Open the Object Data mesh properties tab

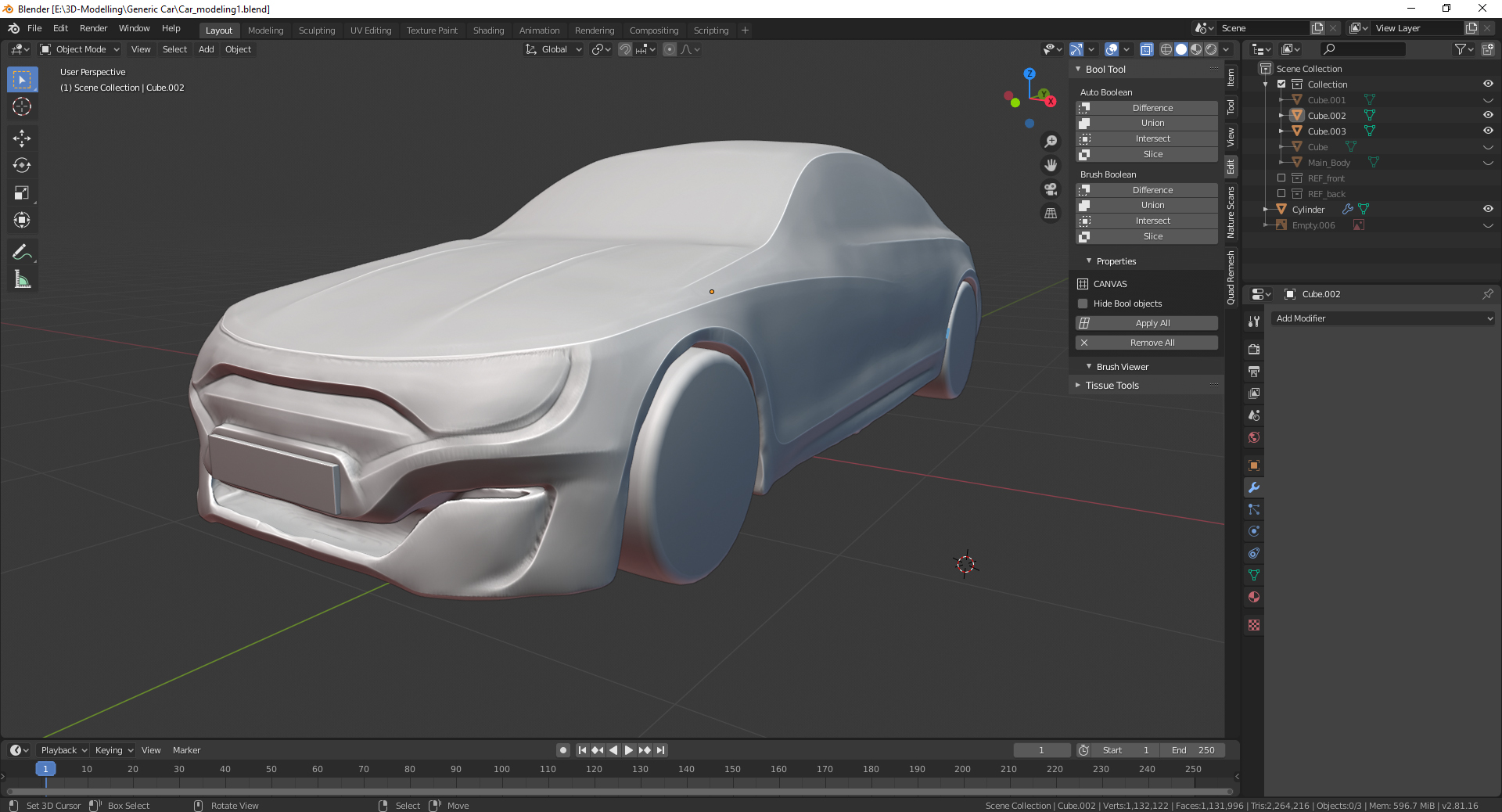tap(1254, 575)
